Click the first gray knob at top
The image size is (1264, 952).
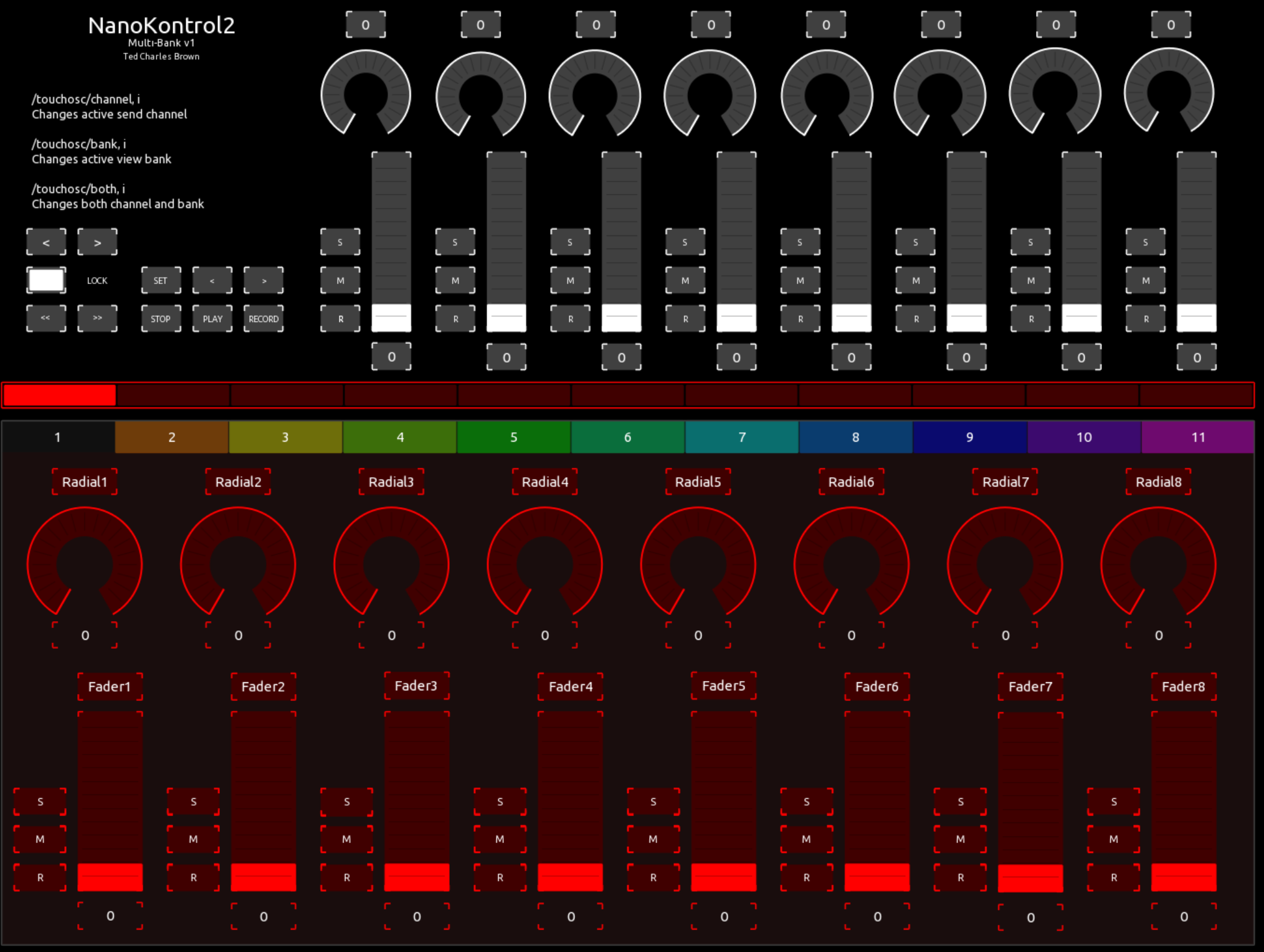click(x=366, y=93)
